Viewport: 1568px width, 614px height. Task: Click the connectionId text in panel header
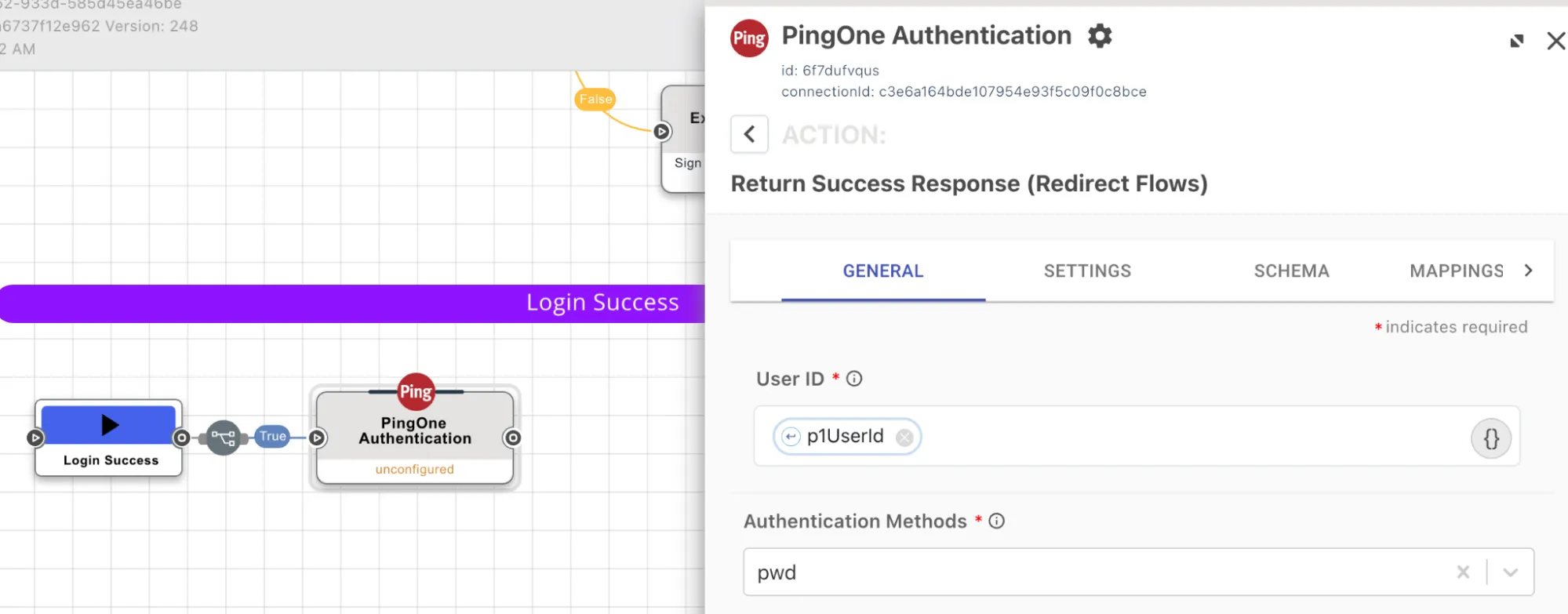(x=964, y=92)
